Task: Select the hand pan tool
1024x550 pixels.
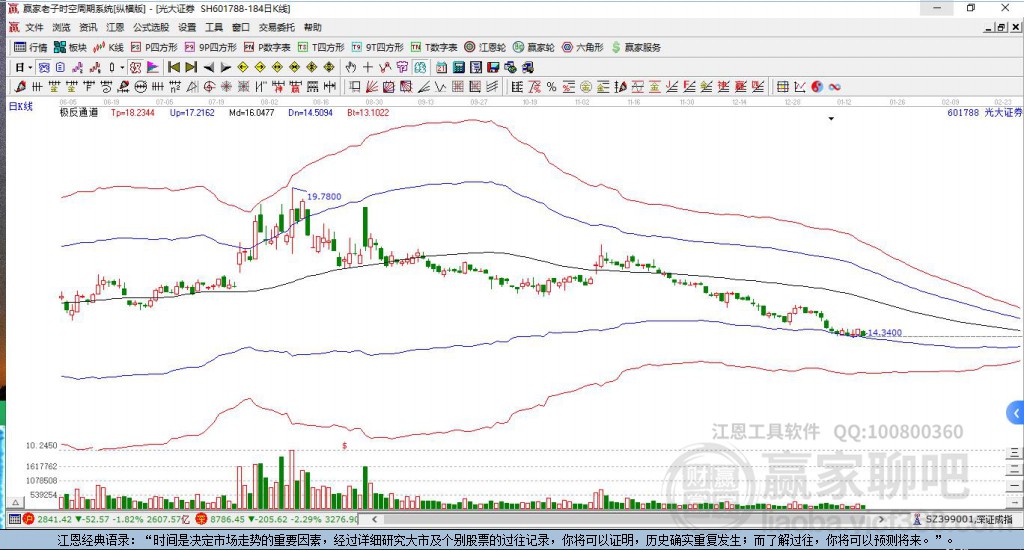Action: pyautogui.click(x=351, y=67)
